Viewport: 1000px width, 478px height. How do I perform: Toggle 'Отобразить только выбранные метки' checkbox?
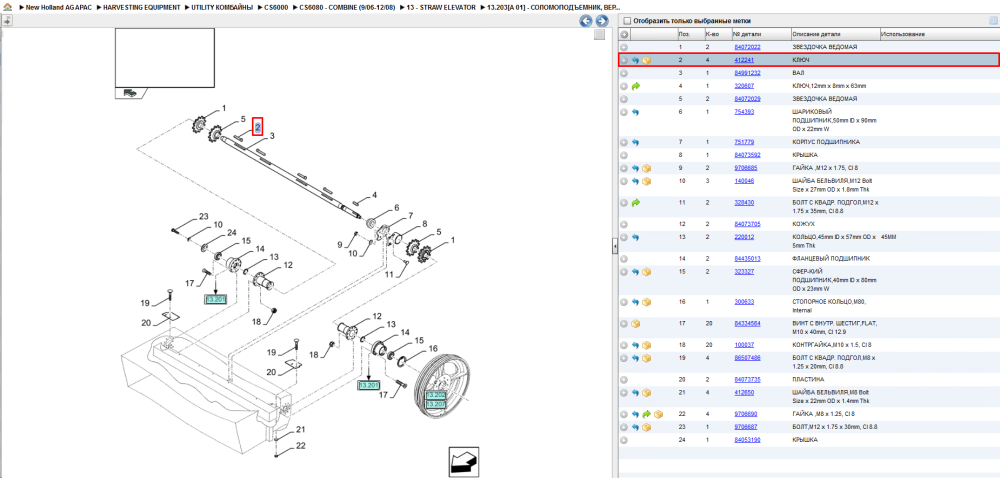point(628,21)
